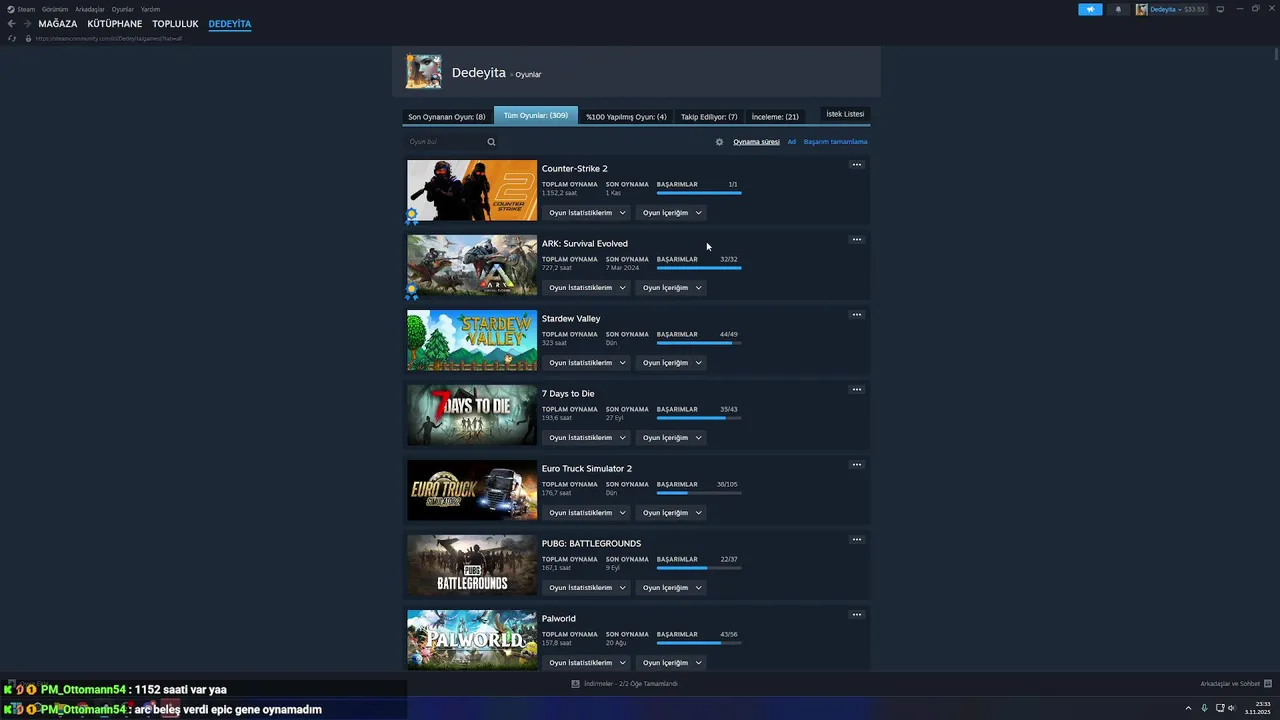Open 7 Days to Die title link
Screen dimensions: 1280x720
[568, 394]
